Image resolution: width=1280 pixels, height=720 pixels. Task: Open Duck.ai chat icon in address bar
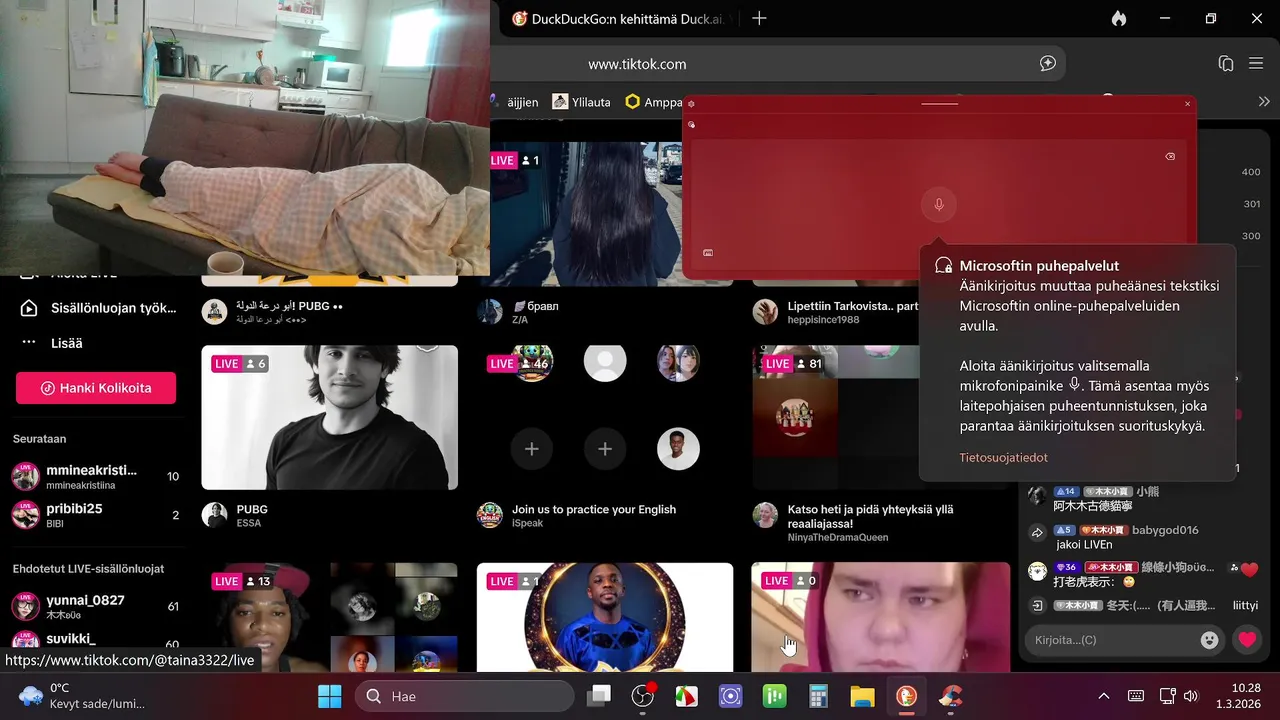1047,64
